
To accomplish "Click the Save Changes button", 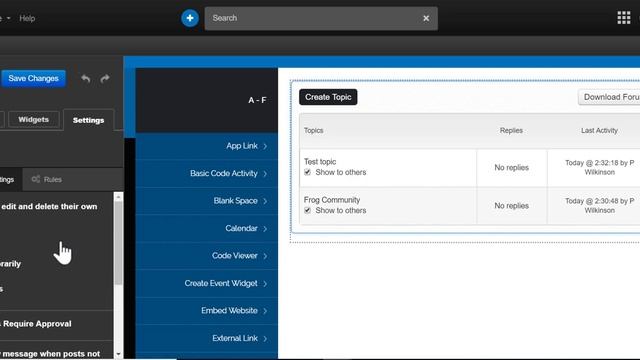I will 33,78.
